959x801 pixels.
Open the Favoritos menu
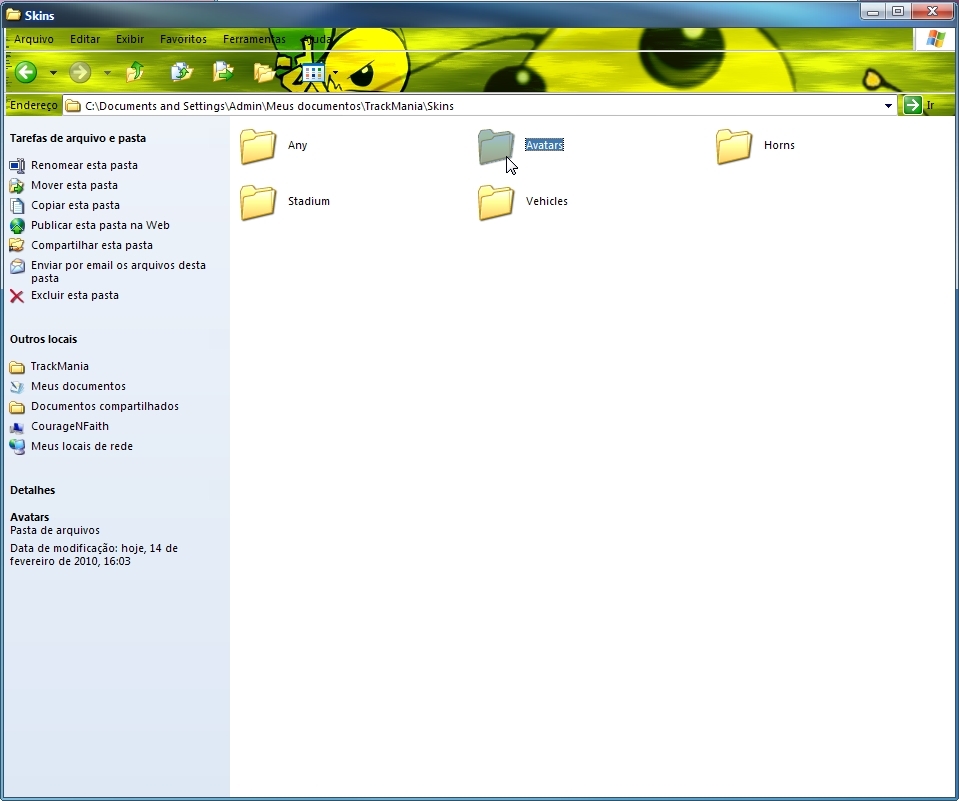(183, 39)
